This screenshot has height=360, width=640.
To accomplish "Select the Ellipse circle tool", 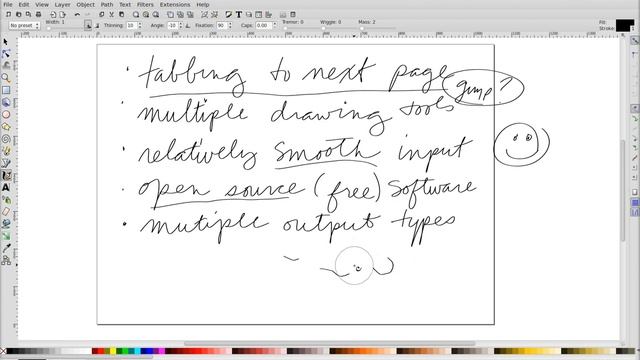I will [x=6, y=114].
